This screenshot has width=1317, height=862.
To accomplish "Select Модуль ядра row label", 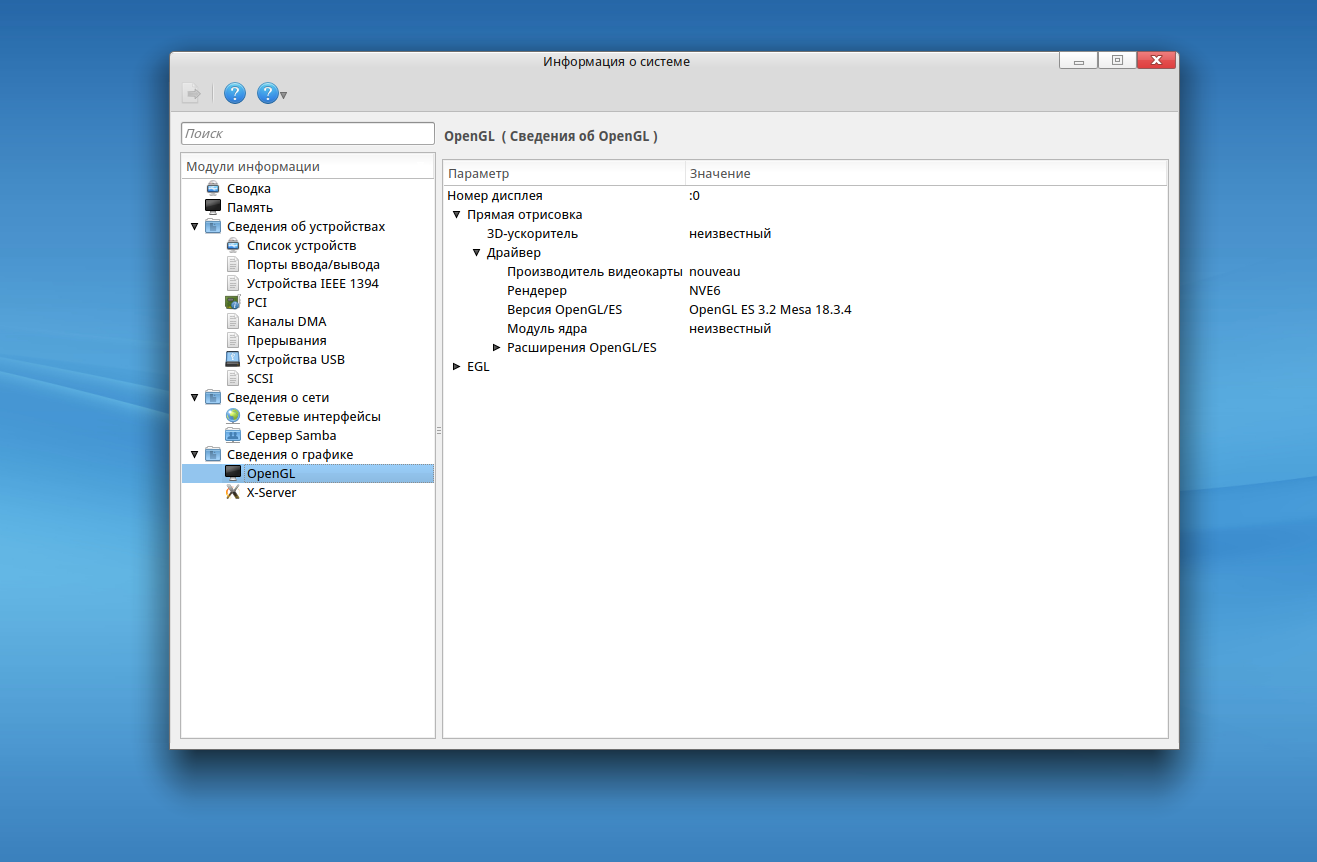I will [547, 329].
